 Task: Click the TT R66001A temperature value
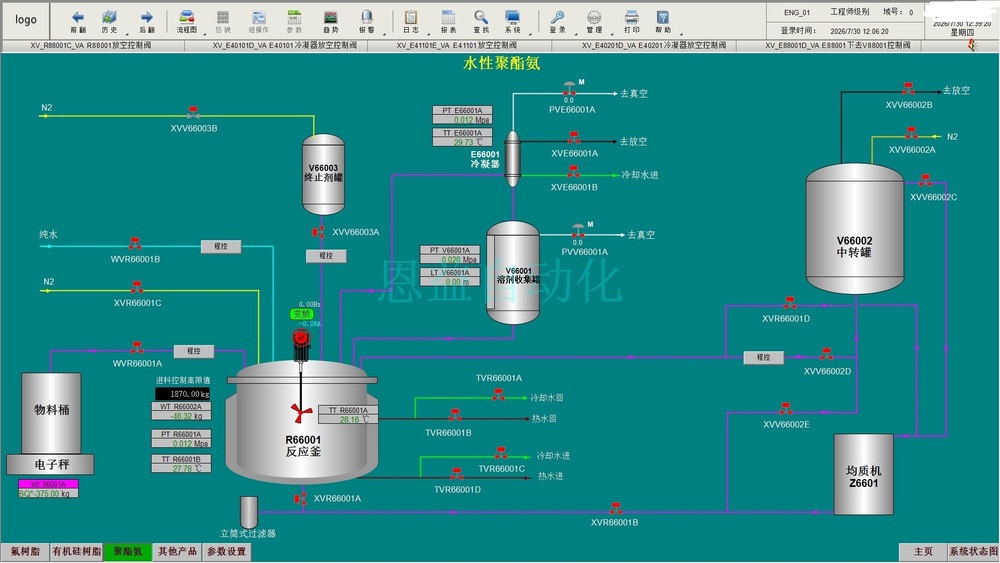[x=349, y=420]
